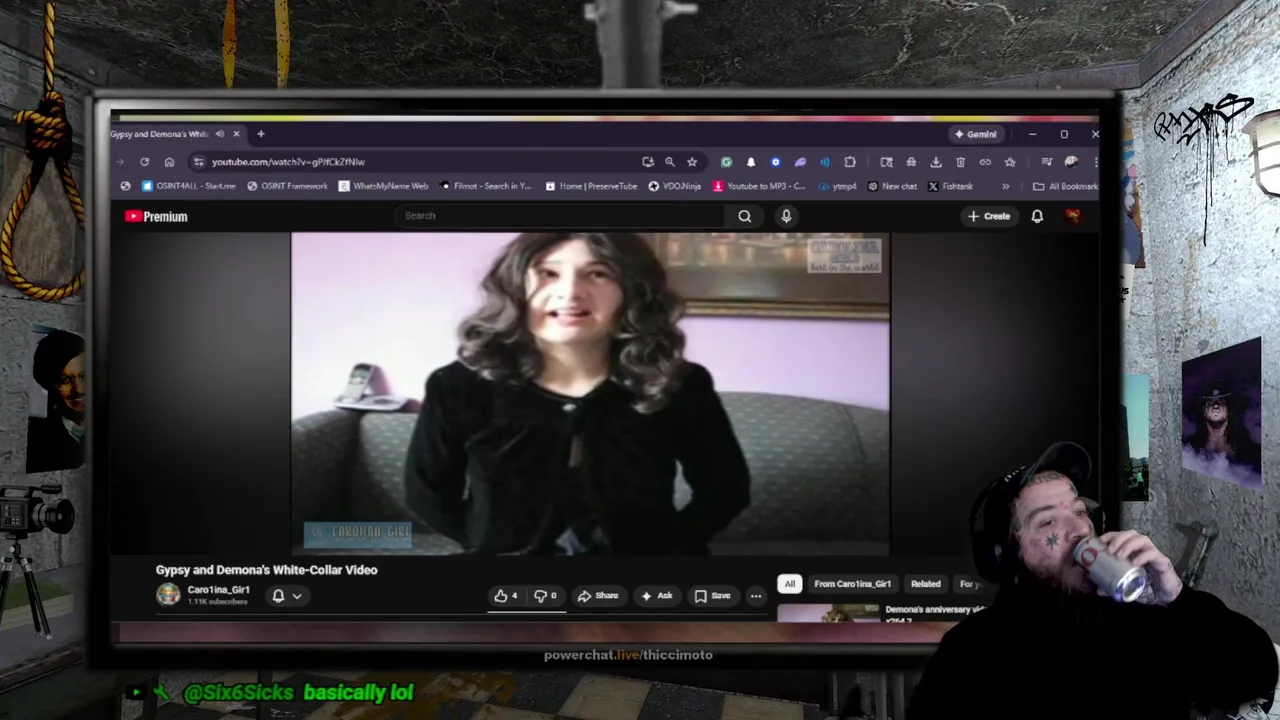Screen dimensions: 1280x720
Task: Expand hidden bookmarks with the chevron
Action: click(x=1005, y=186)
